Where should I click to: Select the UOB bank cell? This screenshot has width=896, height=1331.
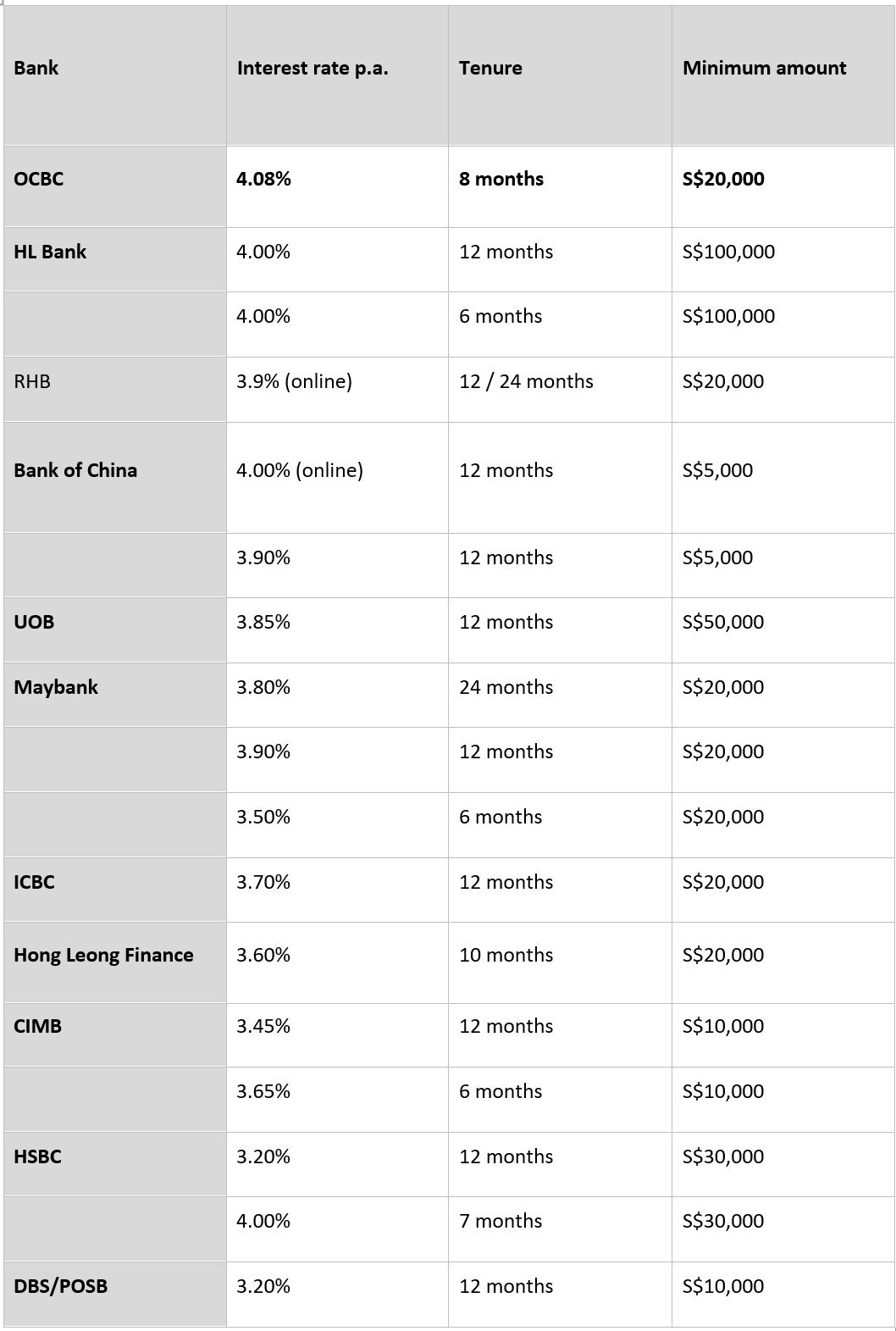[x=114, y=629]
